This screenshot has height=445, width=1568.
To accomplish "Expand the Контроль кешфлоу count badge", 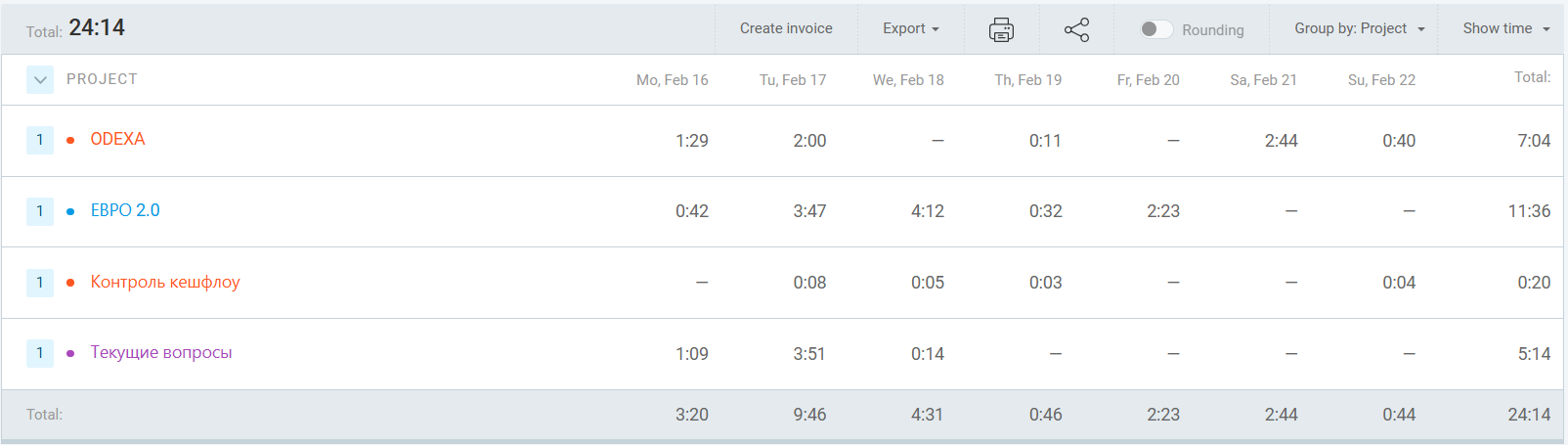I will [x=40, y=283].
